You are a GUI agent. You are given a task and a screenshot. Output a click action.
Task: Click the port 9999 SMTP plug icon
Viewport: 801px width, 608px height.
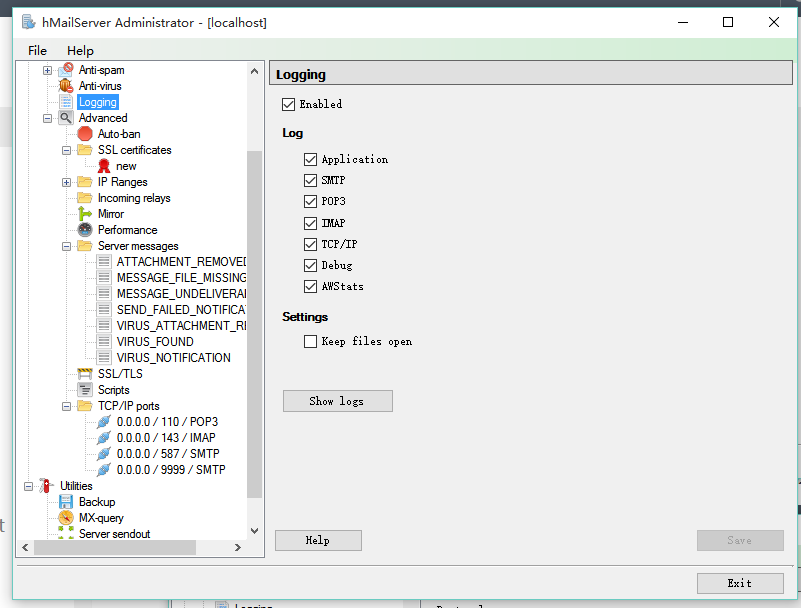(x=104, y=470)
